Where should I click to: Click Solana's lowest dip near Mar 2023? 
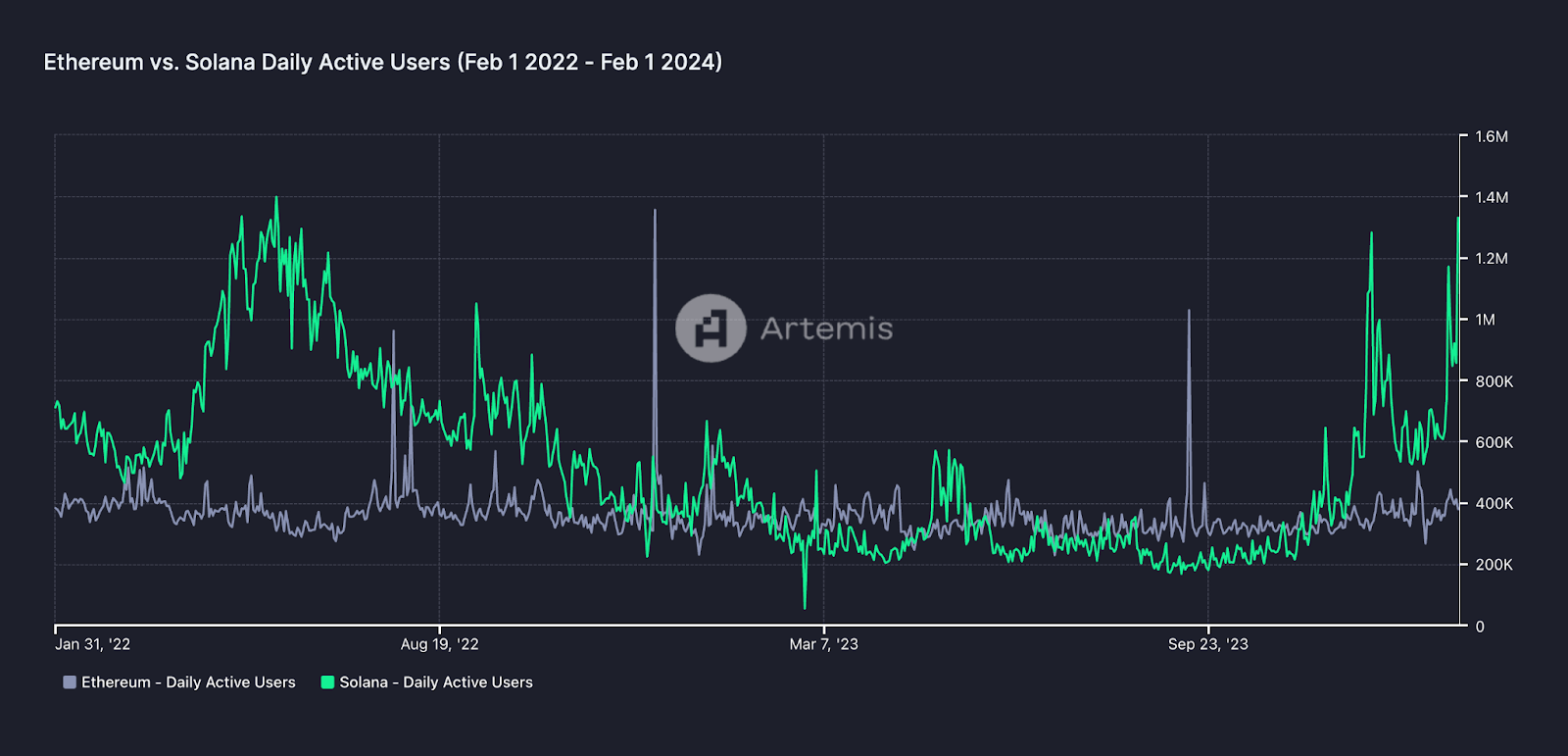805,607
